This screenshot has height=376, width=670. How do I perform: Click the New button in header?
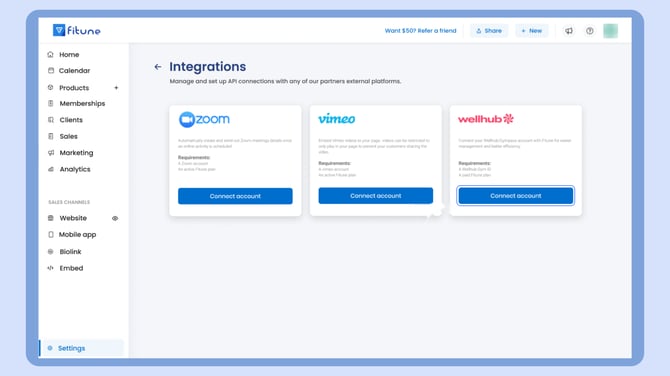tap(532, 31)
